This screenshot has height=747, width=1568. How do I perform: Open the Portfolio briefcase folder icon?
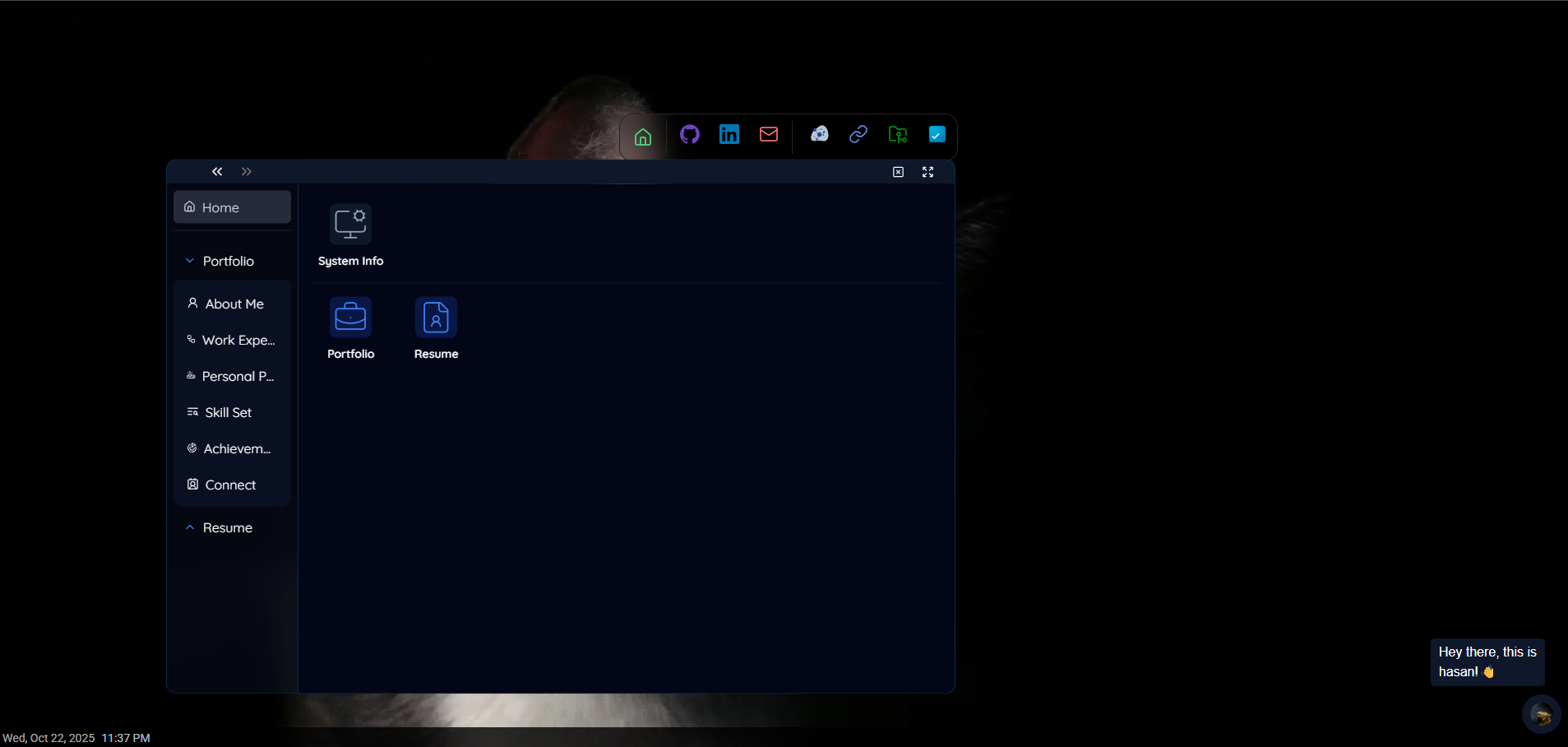coord(350,318)
